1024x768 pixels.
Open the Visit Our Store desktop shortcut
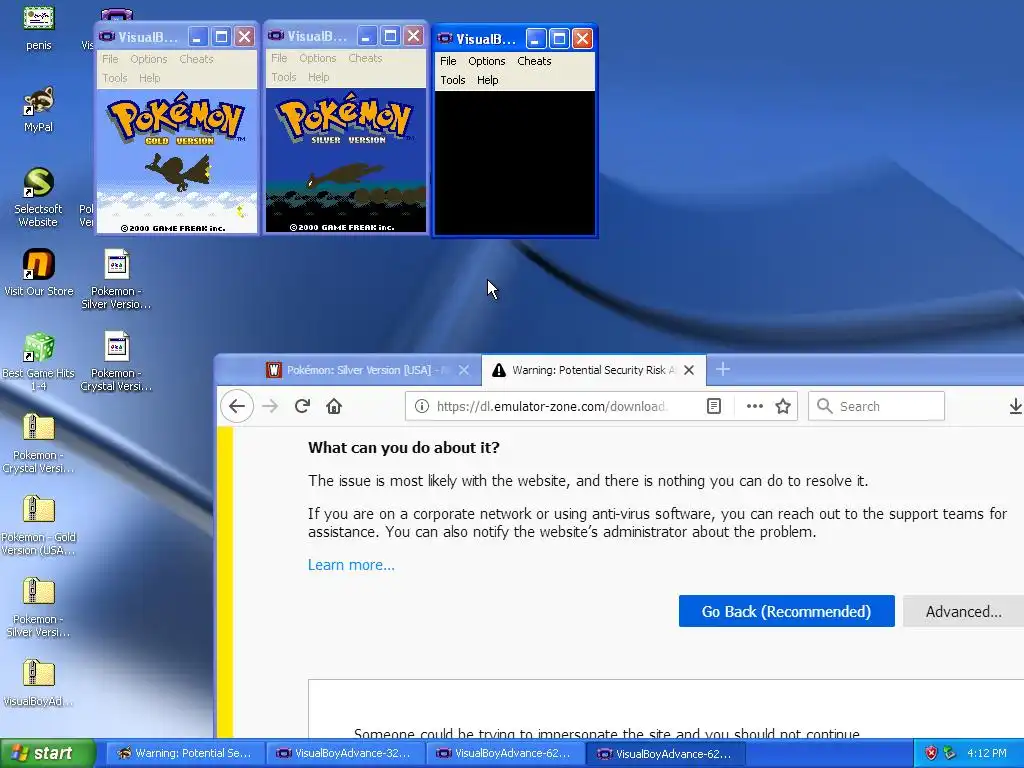tap(39, 273)
